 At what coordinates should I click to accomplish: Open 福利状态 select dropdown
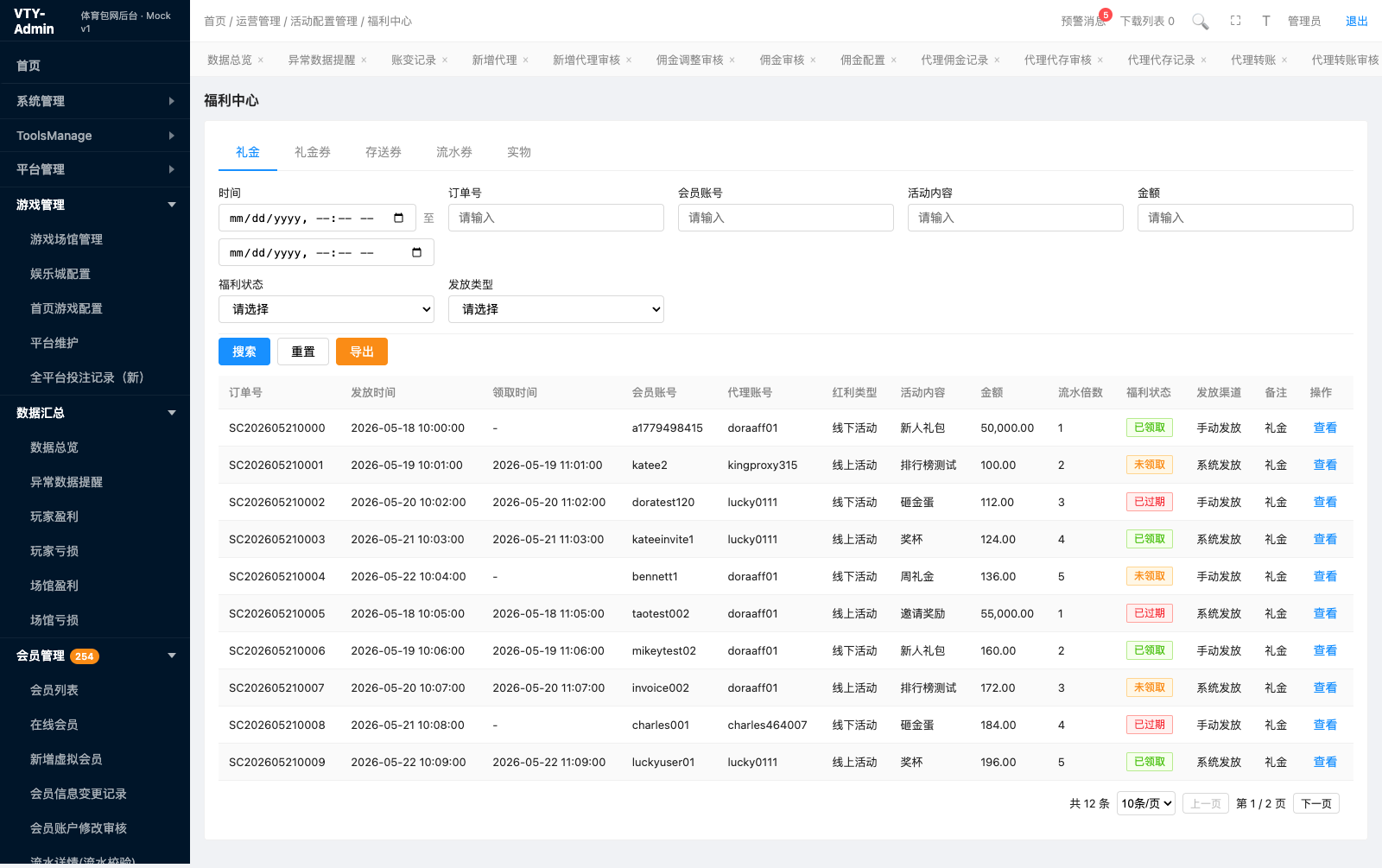326,309
